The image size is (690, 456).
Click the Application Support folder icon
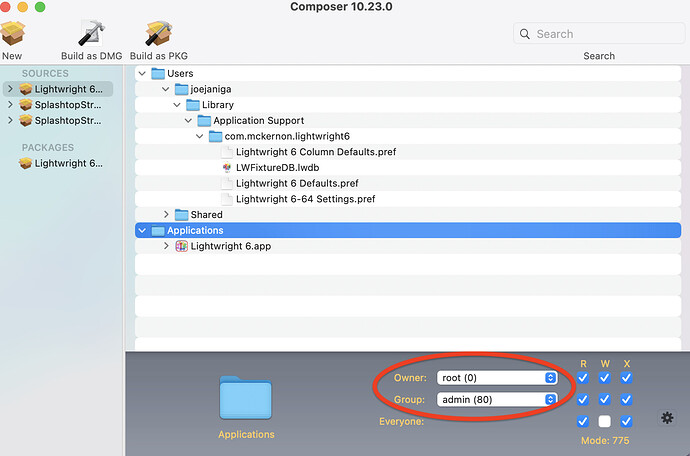click(x=204, y=120)
